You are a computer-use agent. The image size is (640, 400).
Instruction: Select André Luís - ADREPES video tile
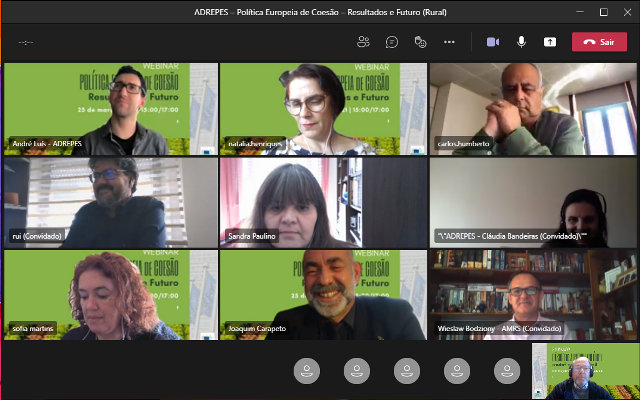click(110, 108)
